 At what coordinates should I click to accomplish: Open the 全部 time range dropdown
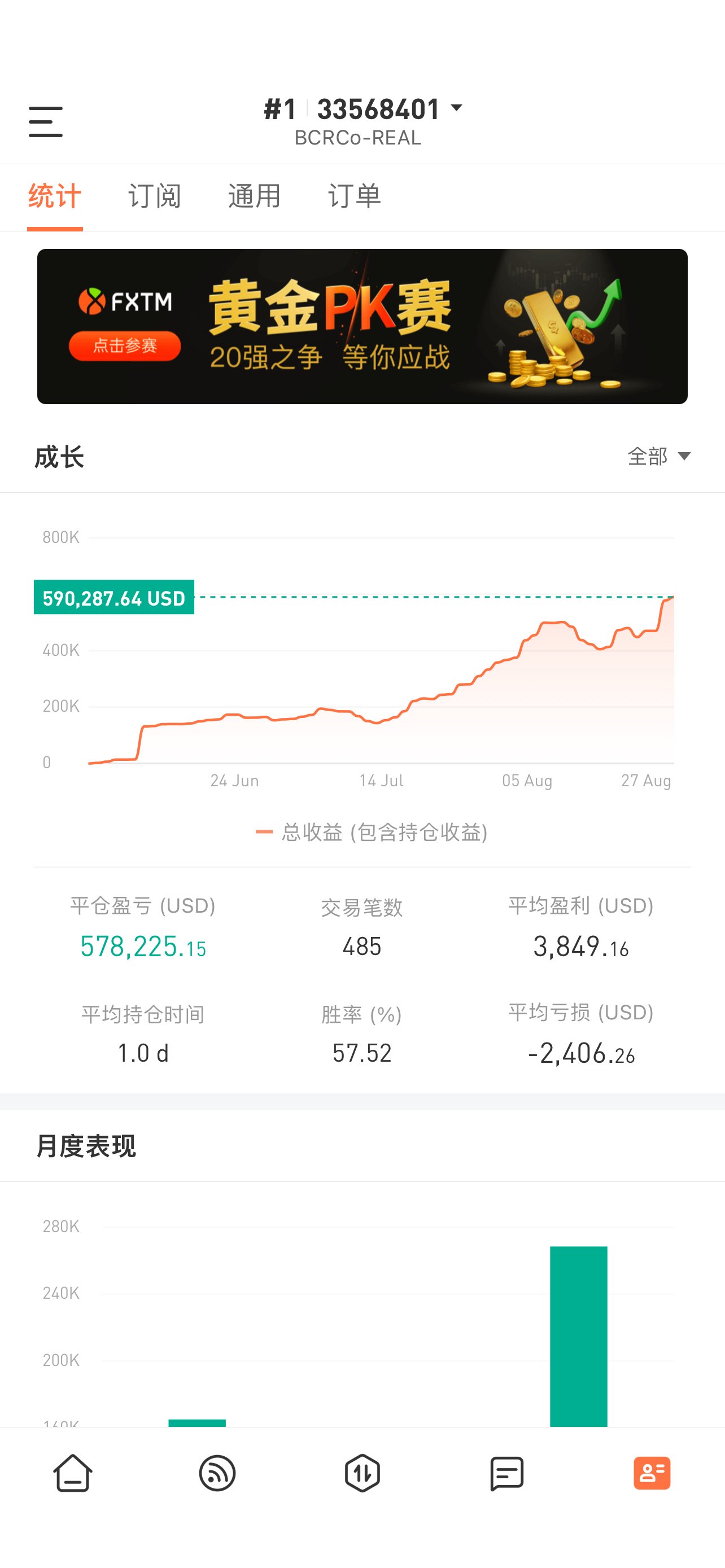pos(660,456)
